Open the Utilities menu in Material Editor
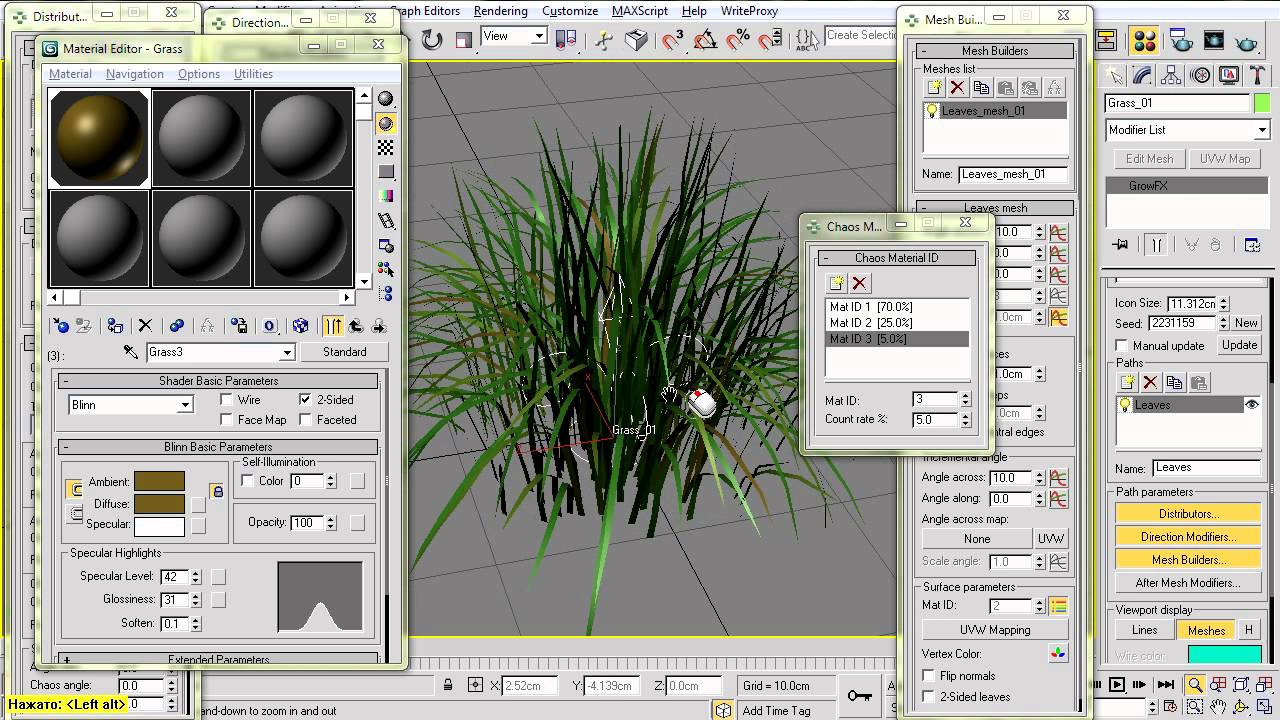Image resolution: width=1280 pixels, height=720 pixels. point(253,74)
